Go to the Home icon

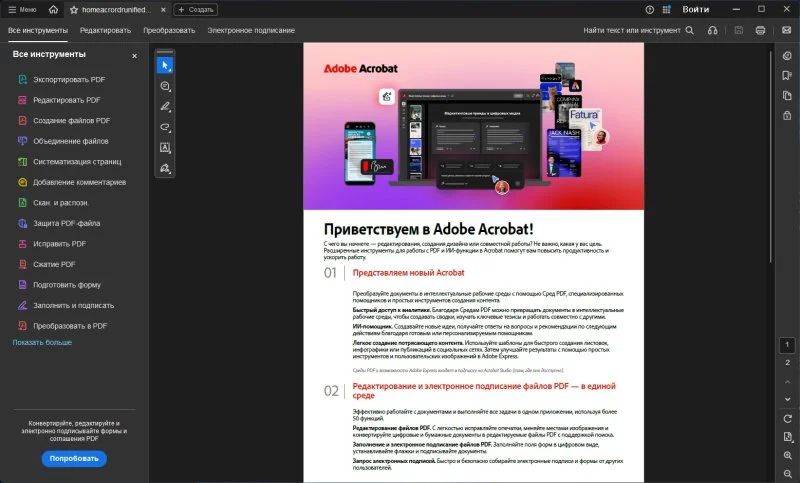coord(53,9)
